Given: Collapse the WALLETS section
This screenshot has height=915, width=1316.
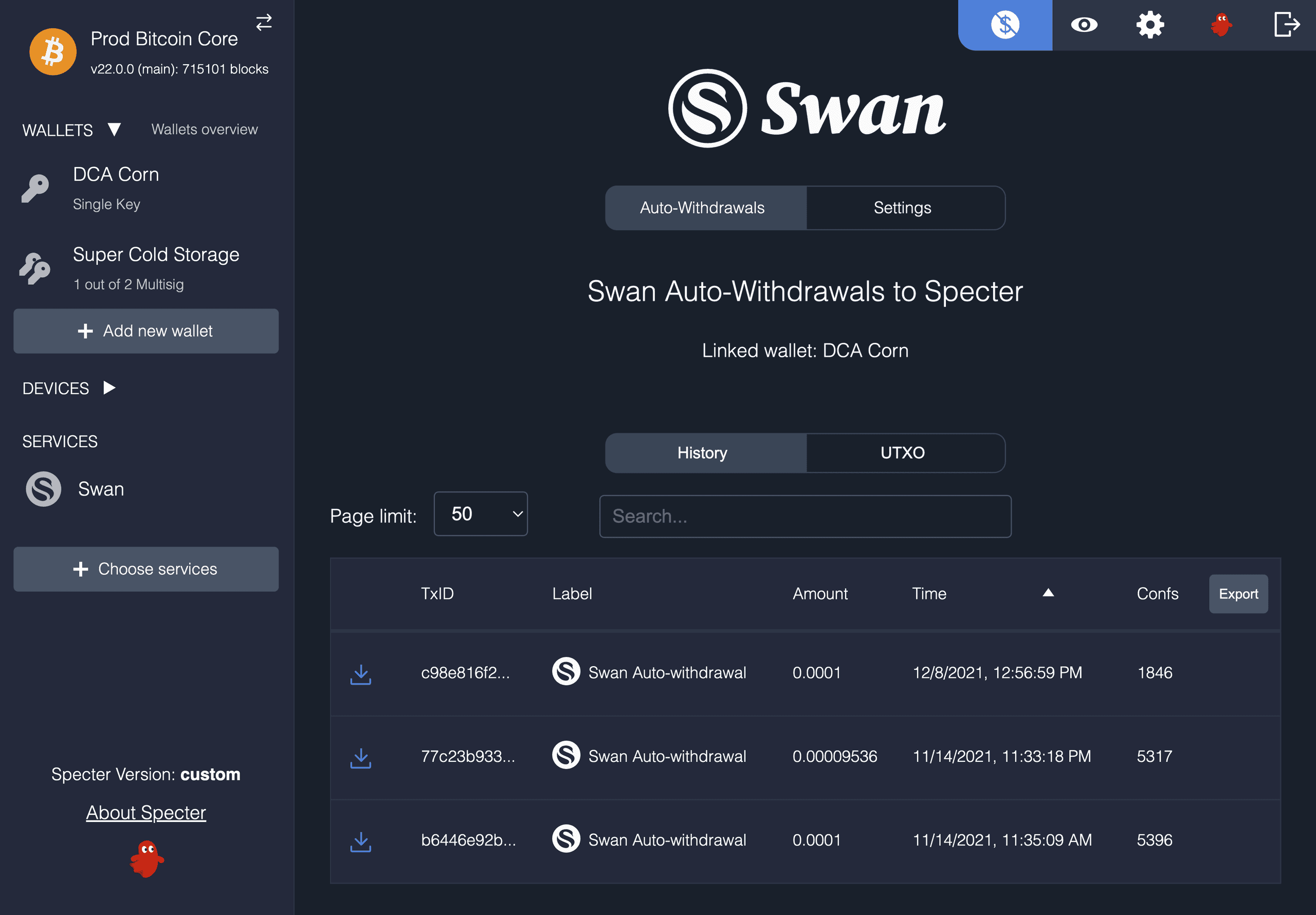Looking at the screenshot, I should [x=114, y=130].
